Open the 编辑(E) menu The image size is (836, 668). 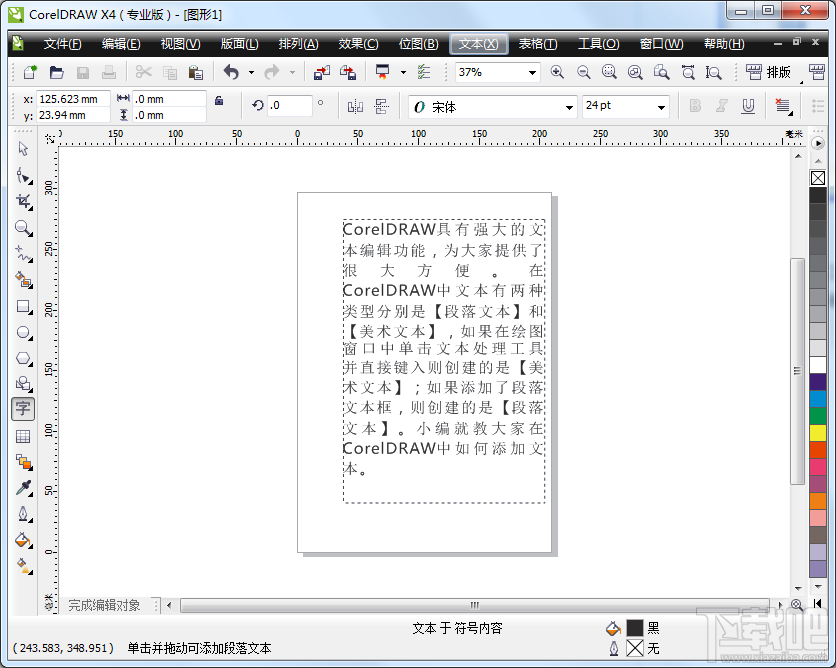coord(121,44)
